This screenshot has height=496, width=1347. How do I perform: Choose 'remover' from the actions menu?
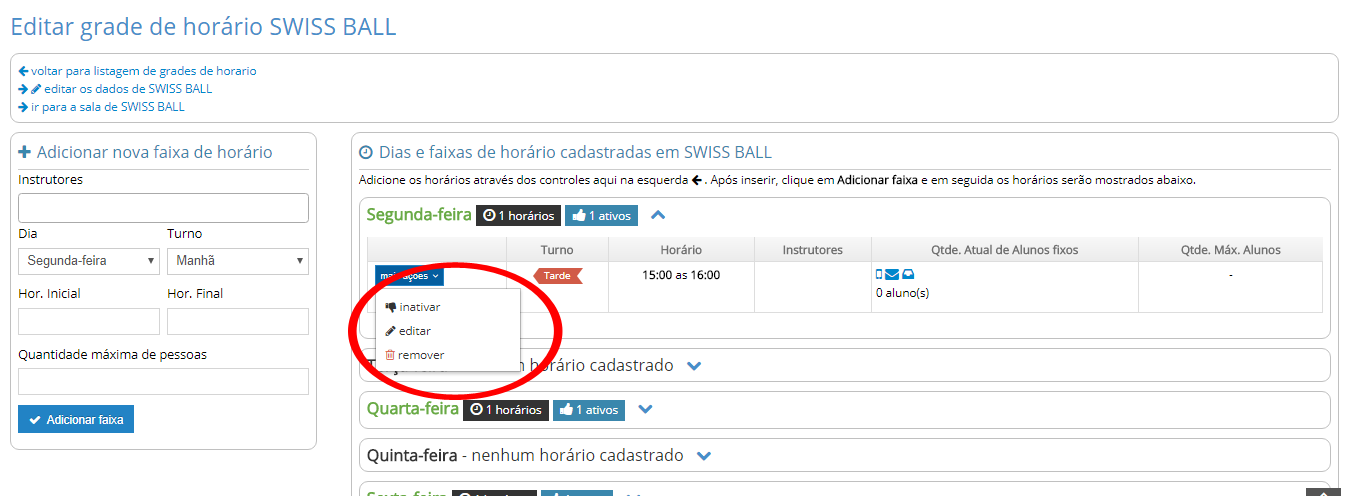(420, 355)
